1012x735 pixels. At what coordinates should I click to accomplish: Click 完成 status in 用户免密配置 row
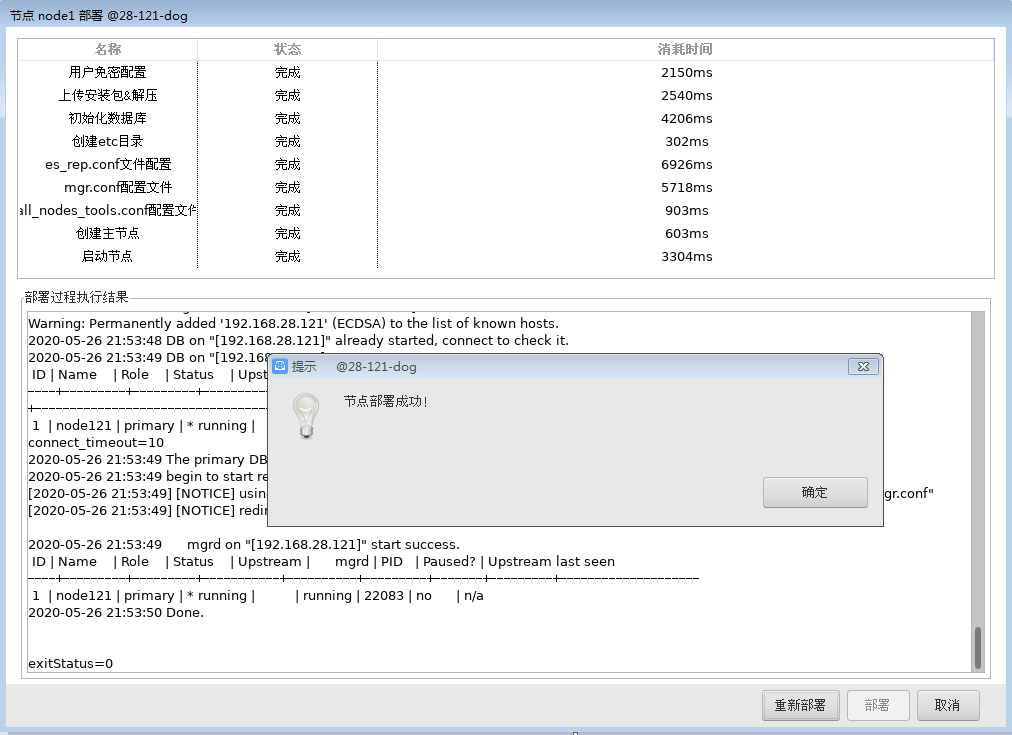(288, 72)
